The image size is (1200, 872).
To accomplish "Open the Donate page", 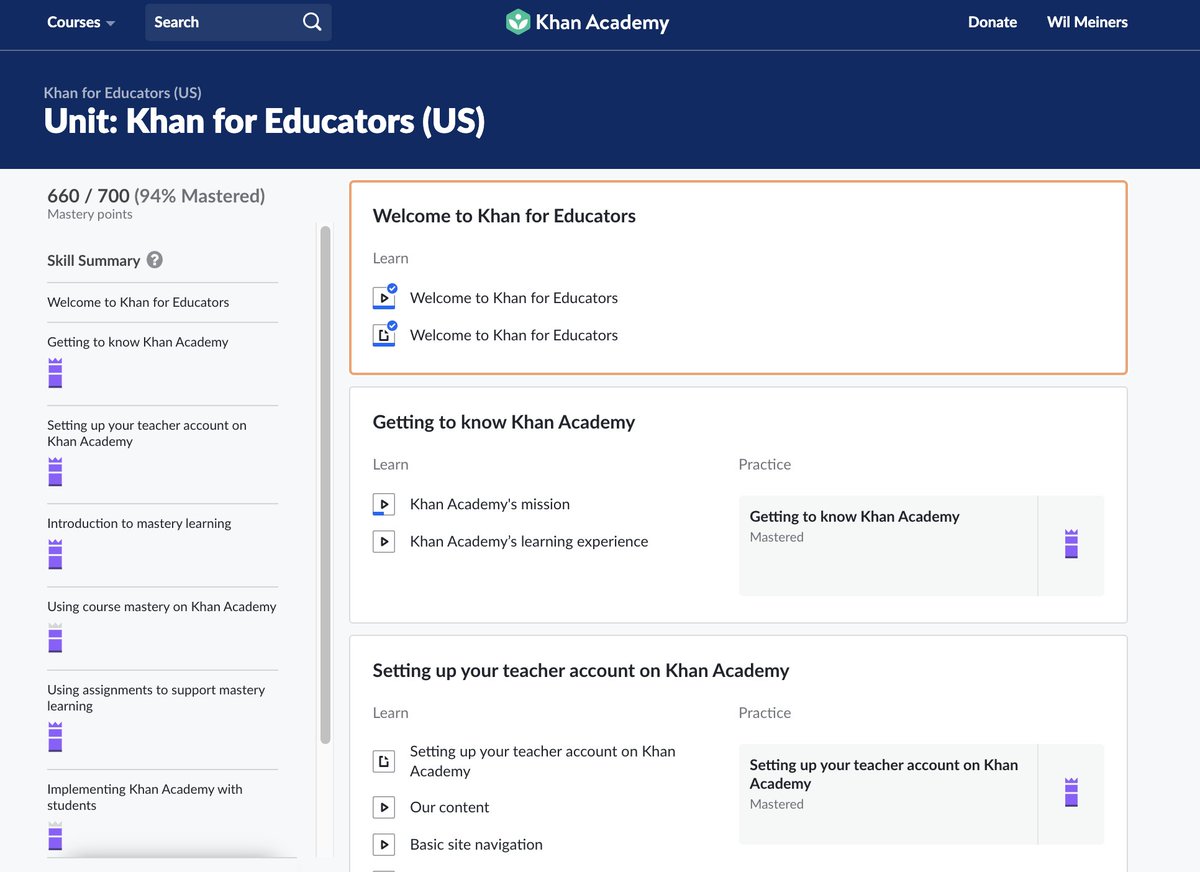I will click(992, 22).
